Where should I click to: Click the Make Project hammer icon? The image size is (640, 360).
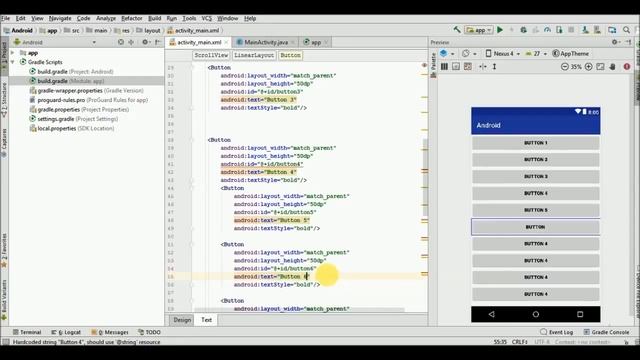(x=457, y=30)
